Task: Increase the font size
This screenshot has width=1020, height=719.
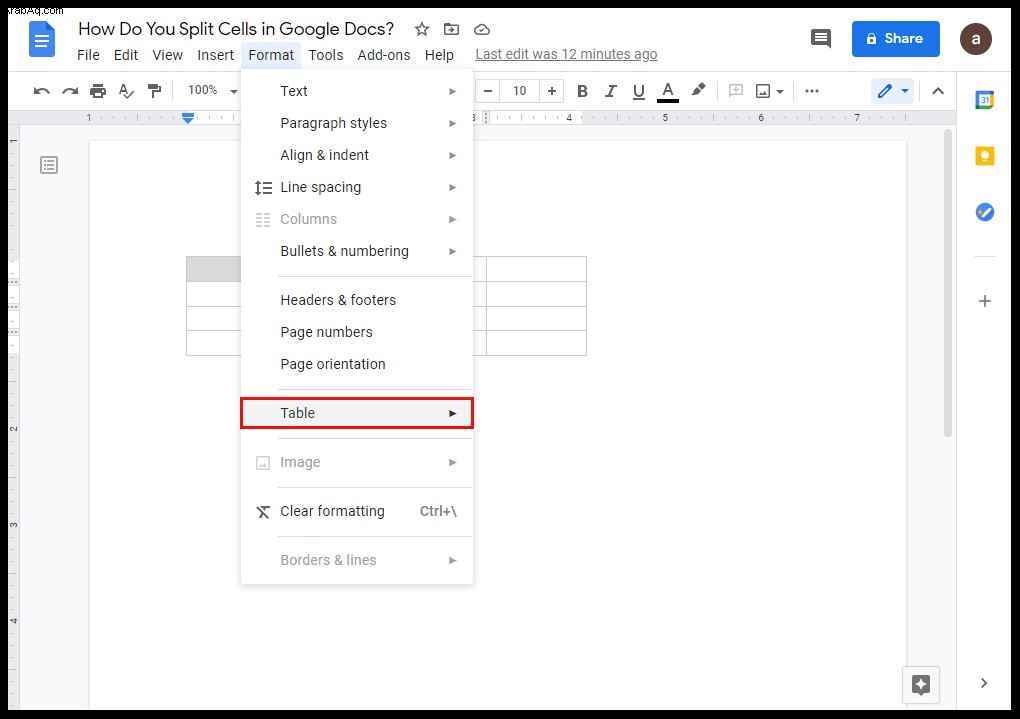Action: 552,91
